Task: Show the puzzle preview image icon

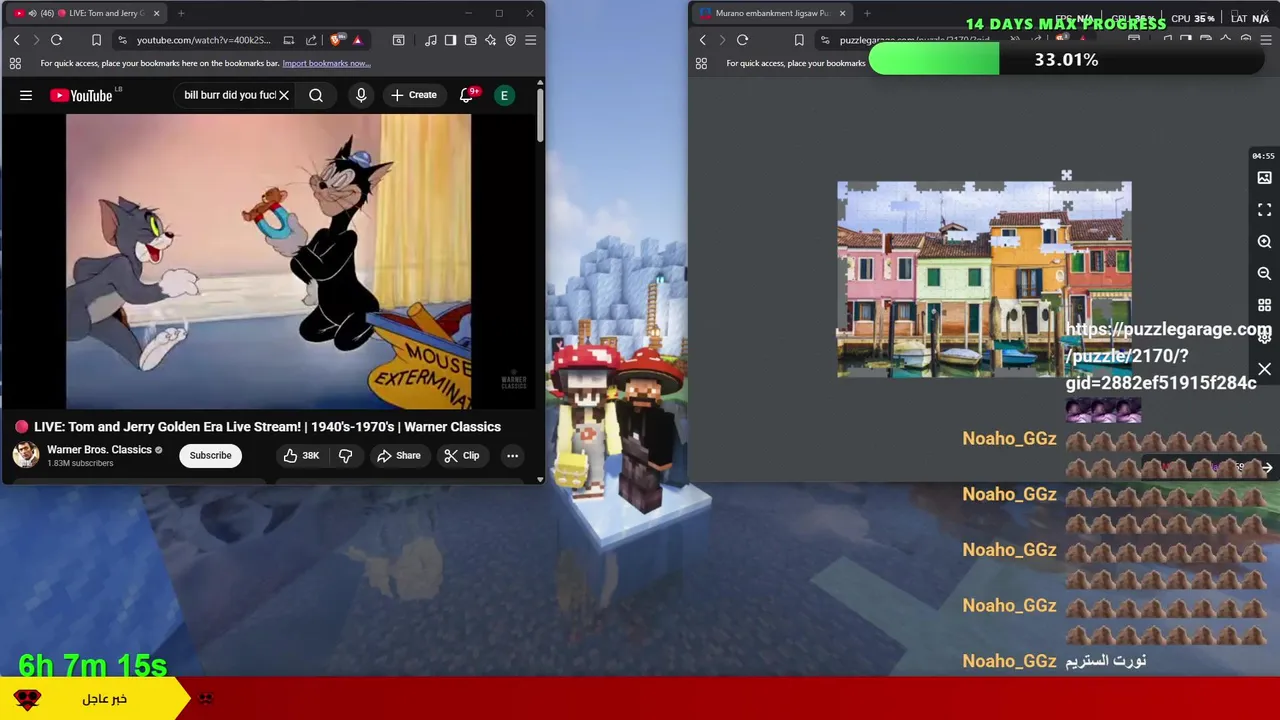Action: (1264, 177)
